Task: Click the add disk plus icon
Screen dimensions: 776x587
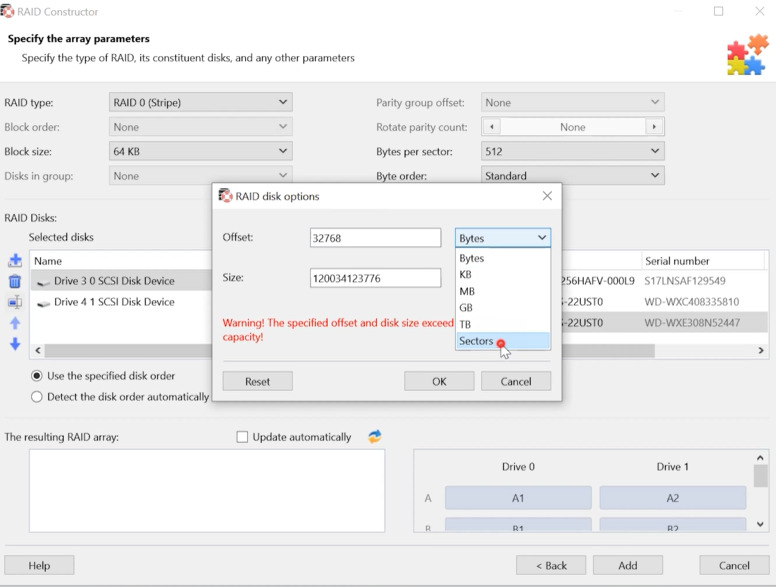Action: (15, 260)
